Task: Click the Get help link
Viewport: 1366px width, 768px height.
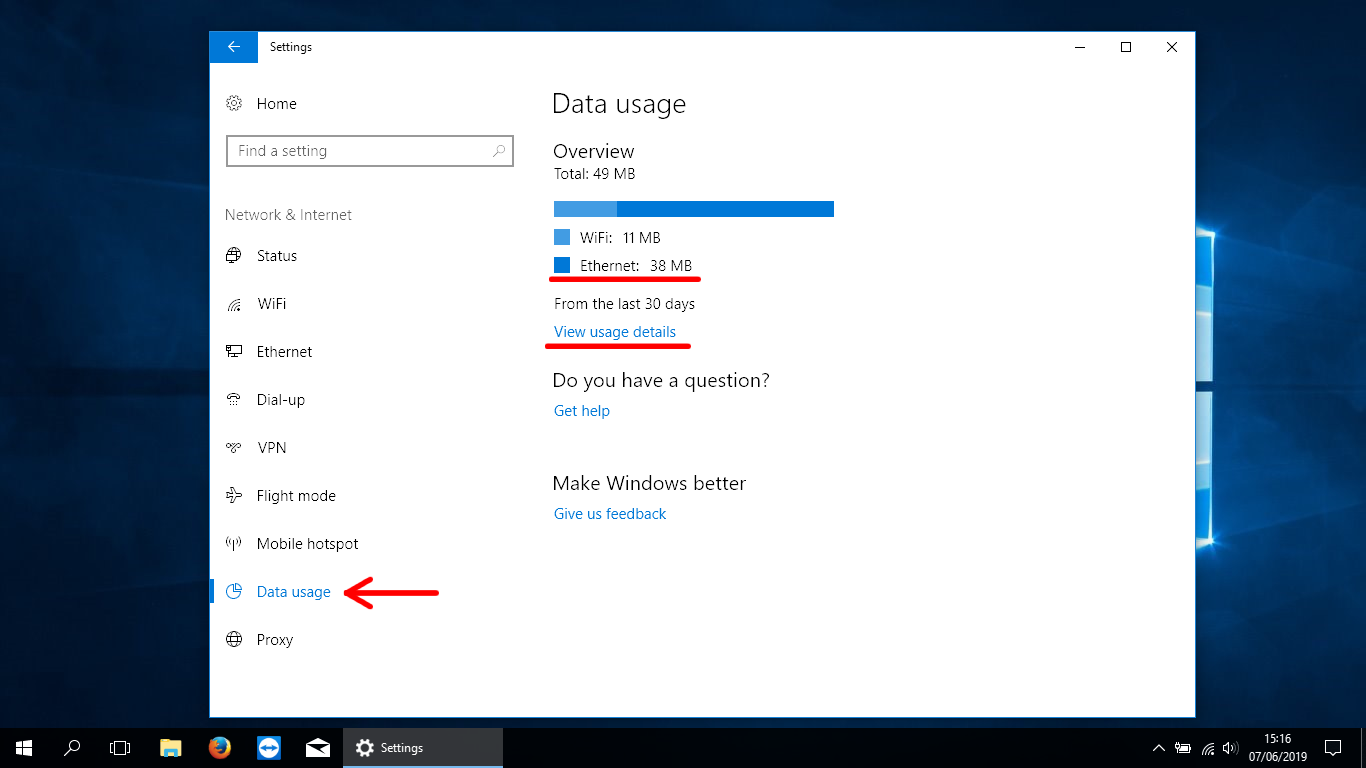Action: coord(582,411)
